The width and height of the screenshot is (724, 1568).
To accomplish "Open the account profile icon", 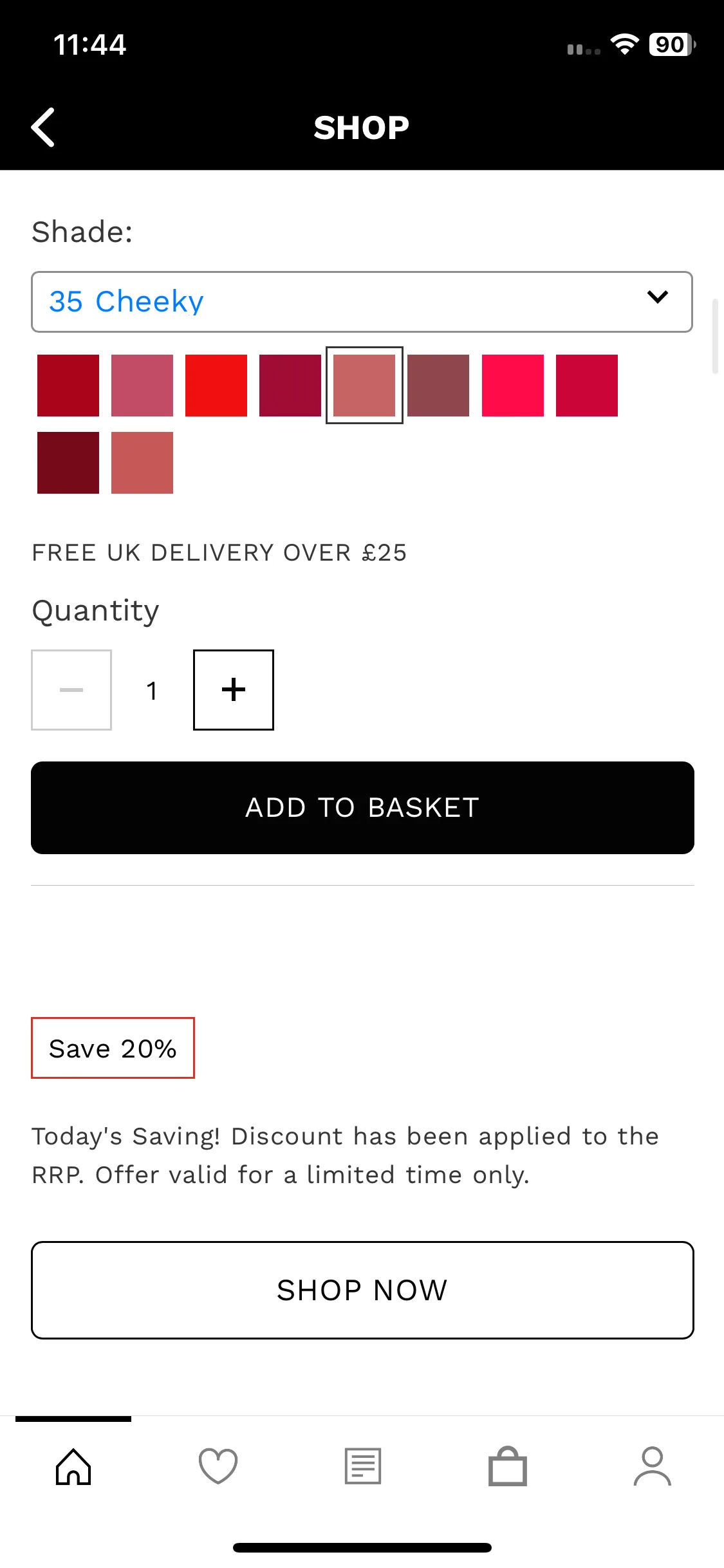I will tap(652, 1466).
